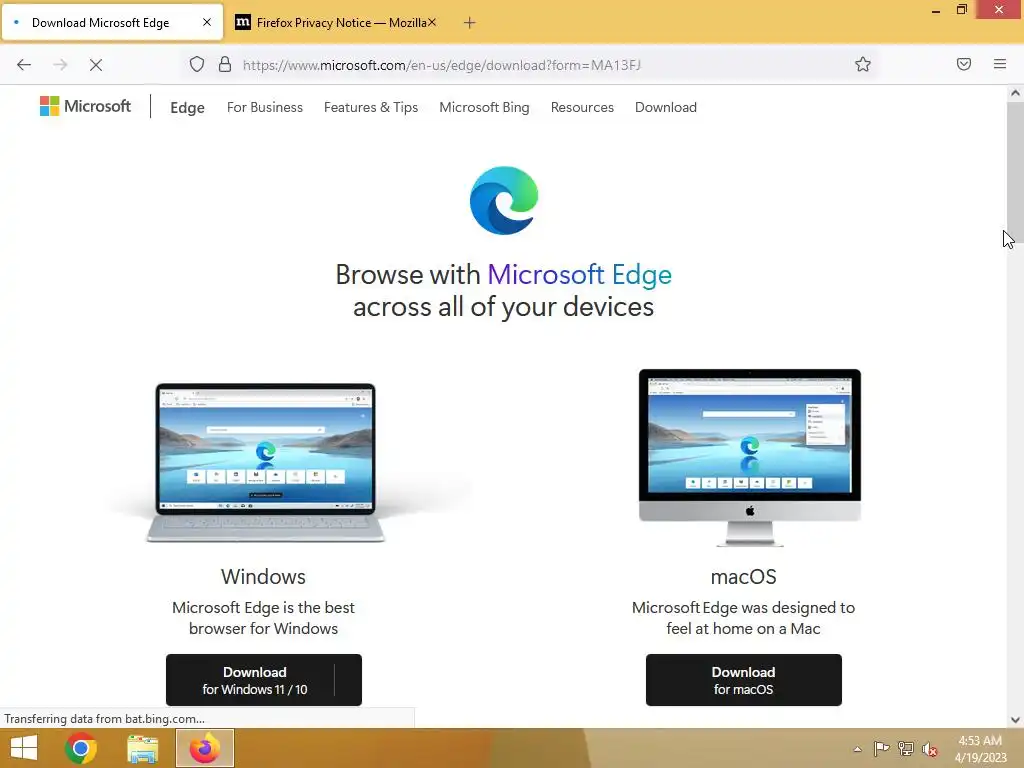The width and height of the screenshot is (1024, 768).
Task: Open File Explorer from the taskbar
Action: (142, 748)
